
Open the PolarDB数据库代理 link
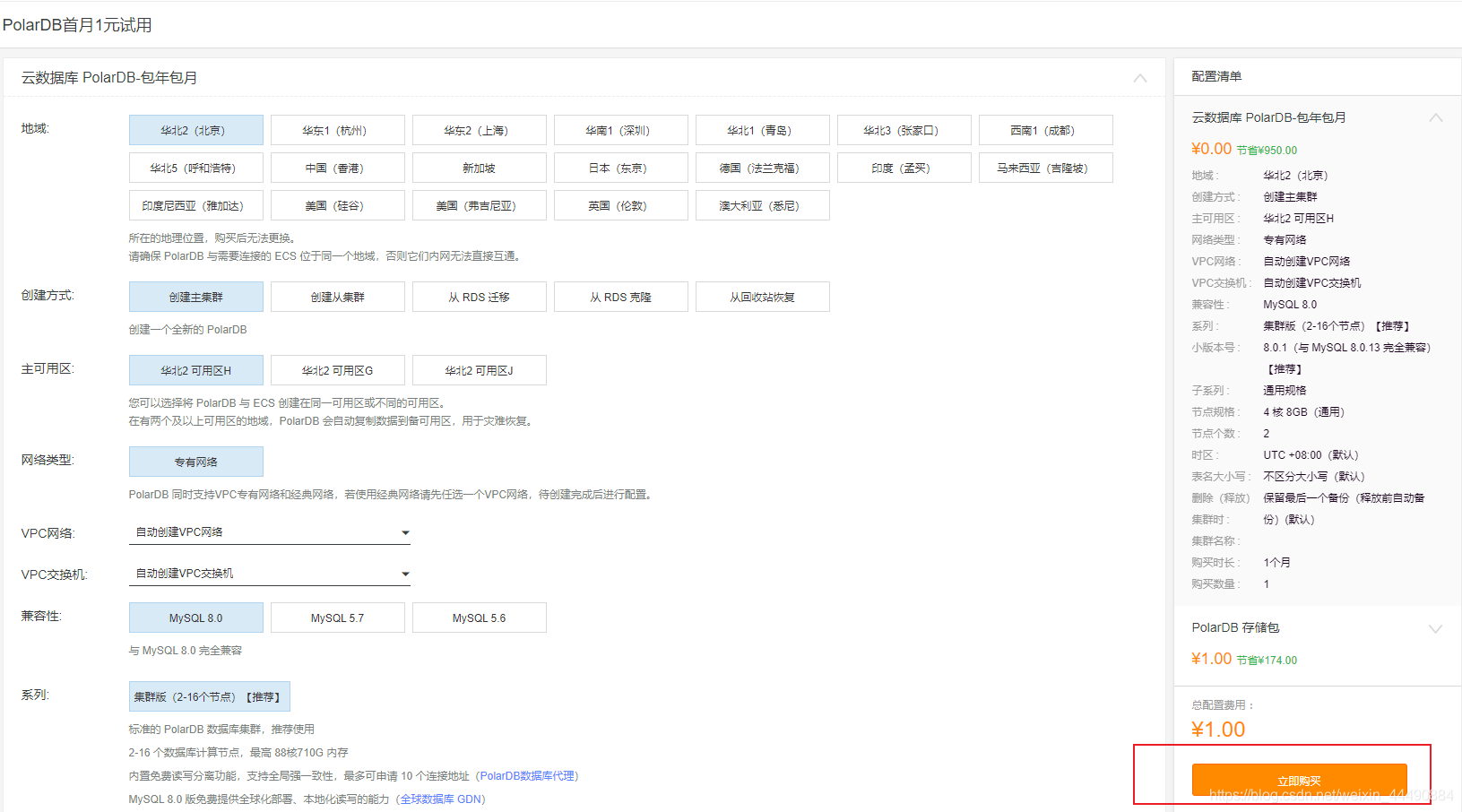(527, 776)
